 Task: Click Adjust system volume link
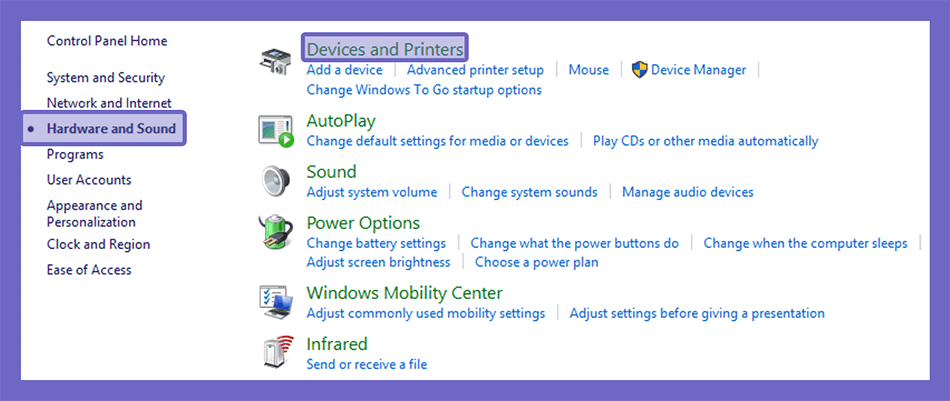point(371,192)
